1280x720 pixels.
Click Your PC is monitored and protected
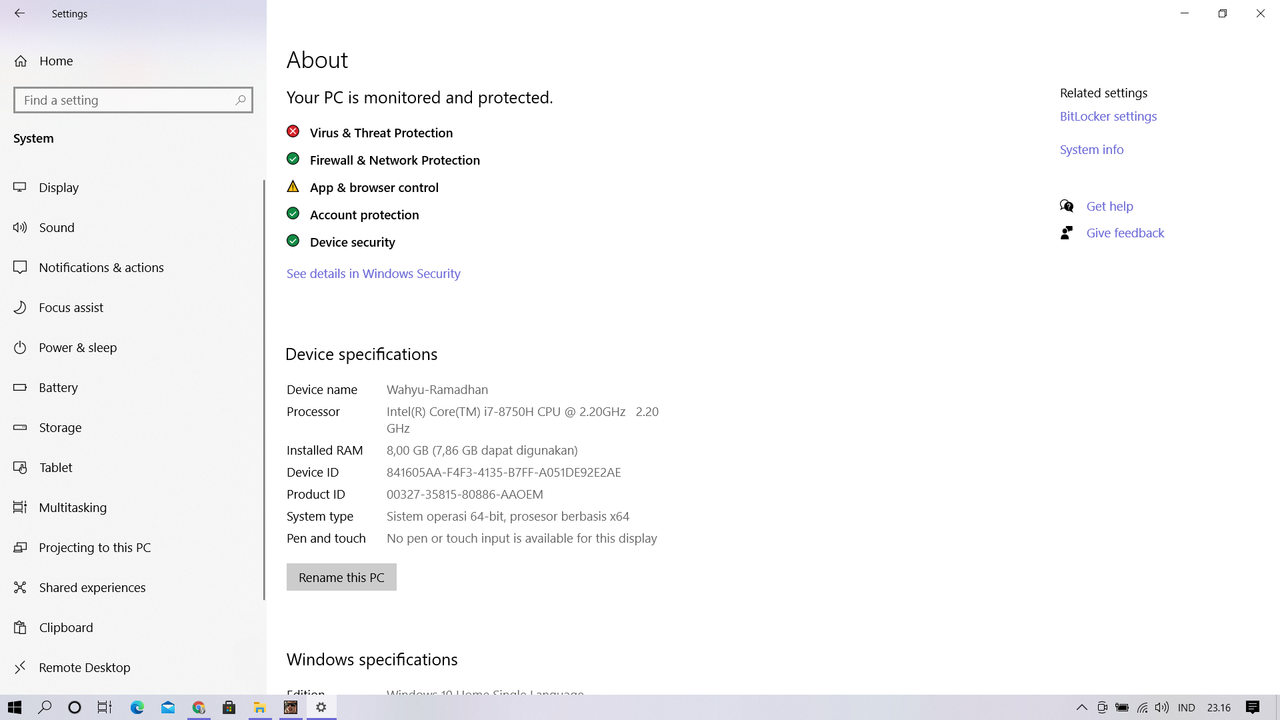click(420, 98)
